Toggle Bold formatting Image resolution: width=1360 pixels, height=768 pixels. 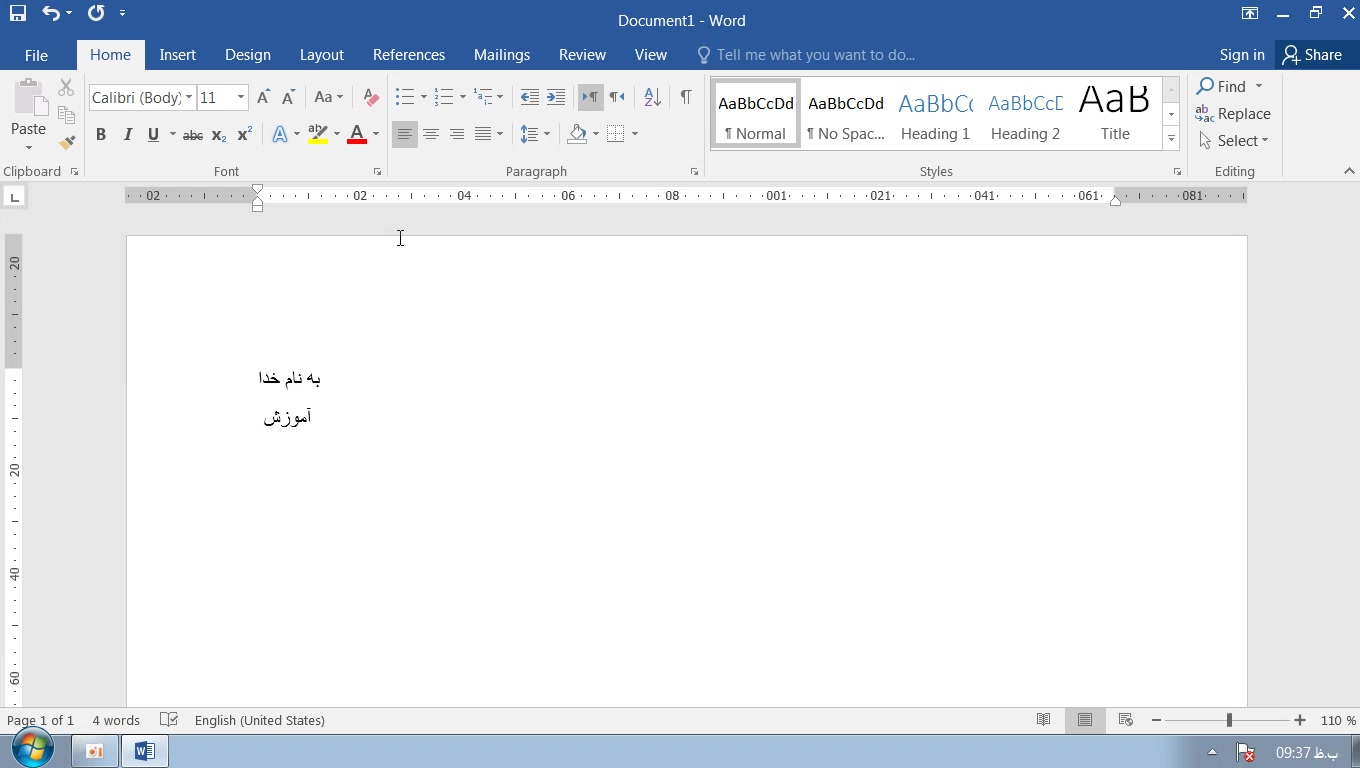tap(101, 134)
